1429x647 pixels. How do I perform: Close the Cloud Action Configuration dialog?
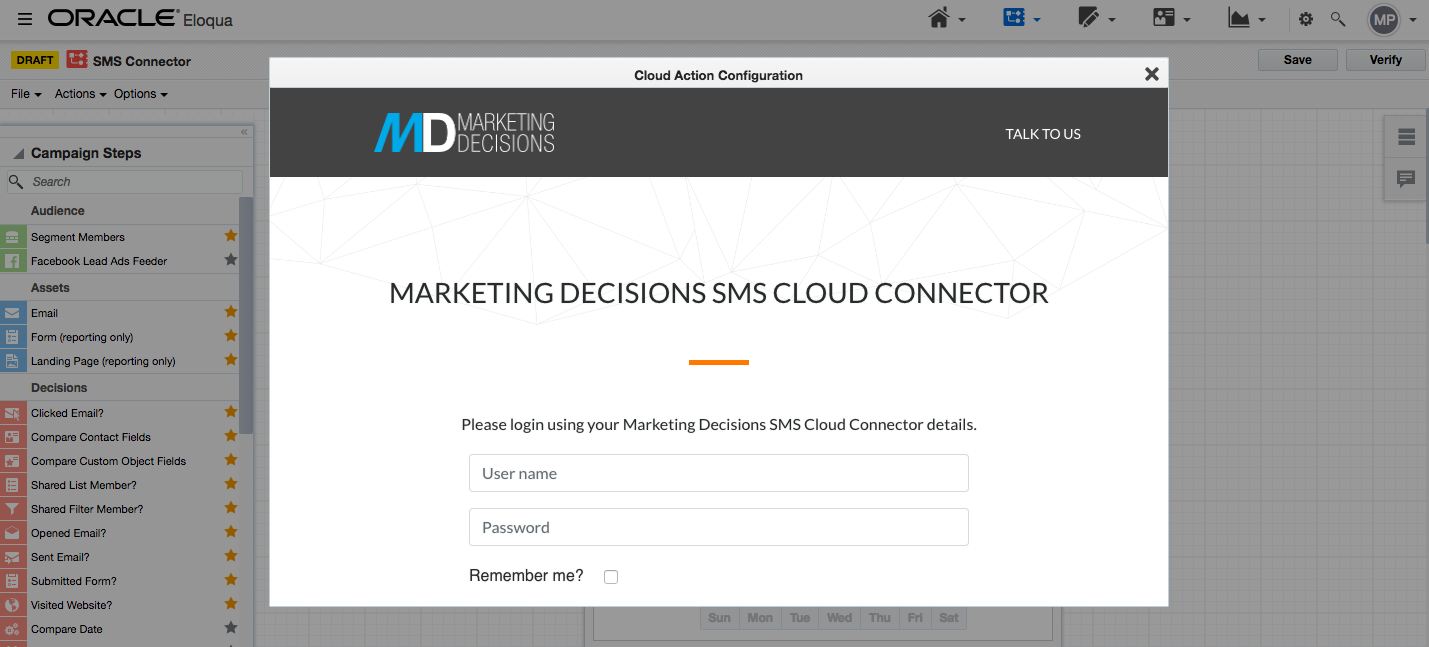[x=1151, y=74]
